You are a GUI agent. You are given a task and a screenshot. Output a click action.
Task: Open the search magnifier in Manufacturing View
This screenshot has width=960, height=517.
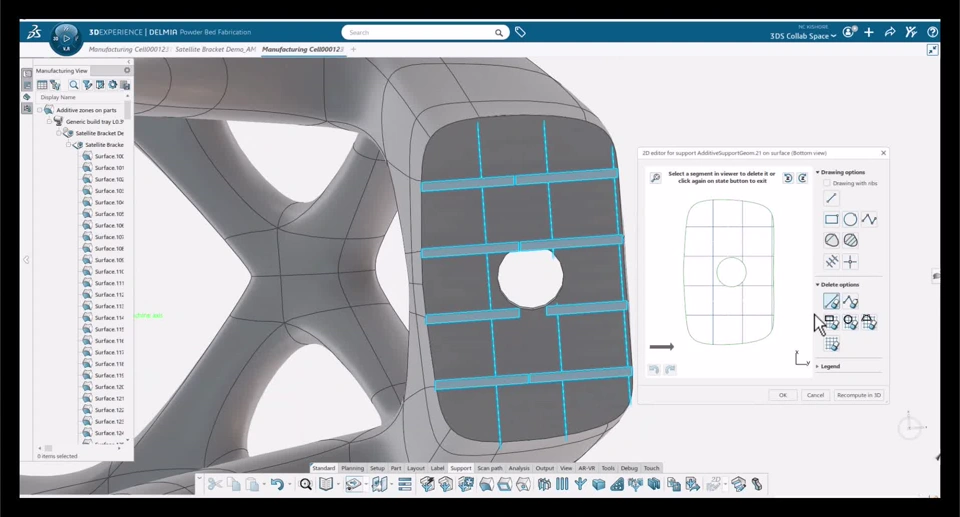point(74,85)
